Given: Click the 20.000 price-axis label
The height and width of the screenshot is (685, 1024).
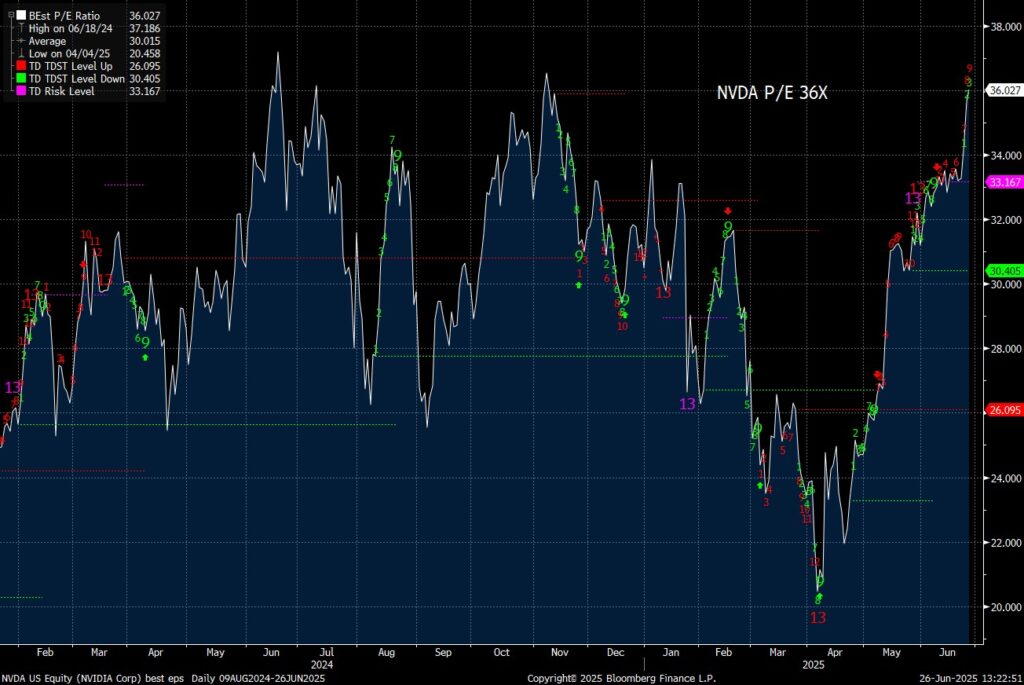Looking at the screenshot, I should (1006, 607).
